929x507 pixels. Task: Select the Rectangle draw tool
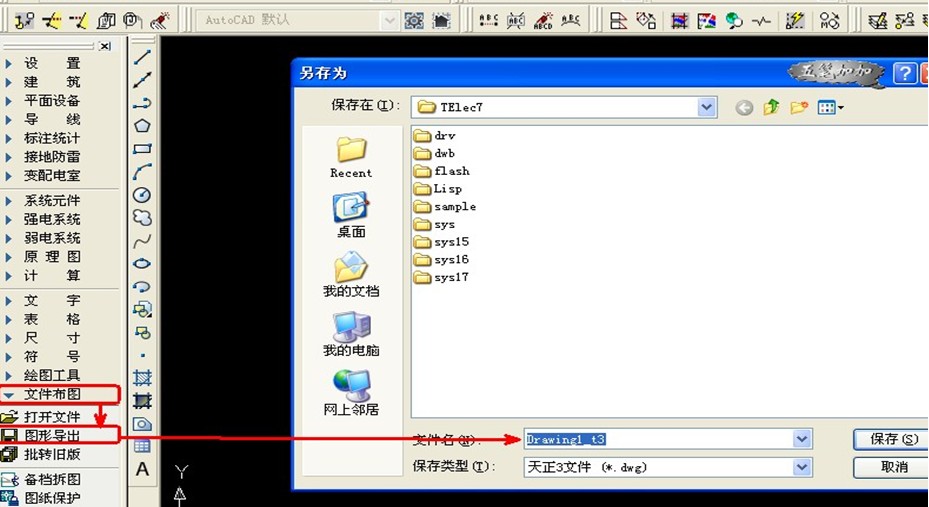pos(142,149)
